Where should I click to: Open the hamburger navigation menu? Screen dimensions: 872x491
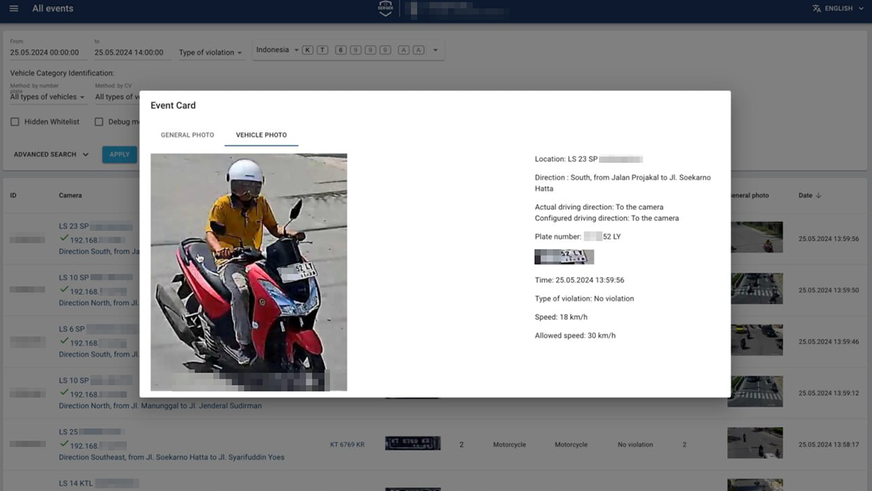click(14, 8)
